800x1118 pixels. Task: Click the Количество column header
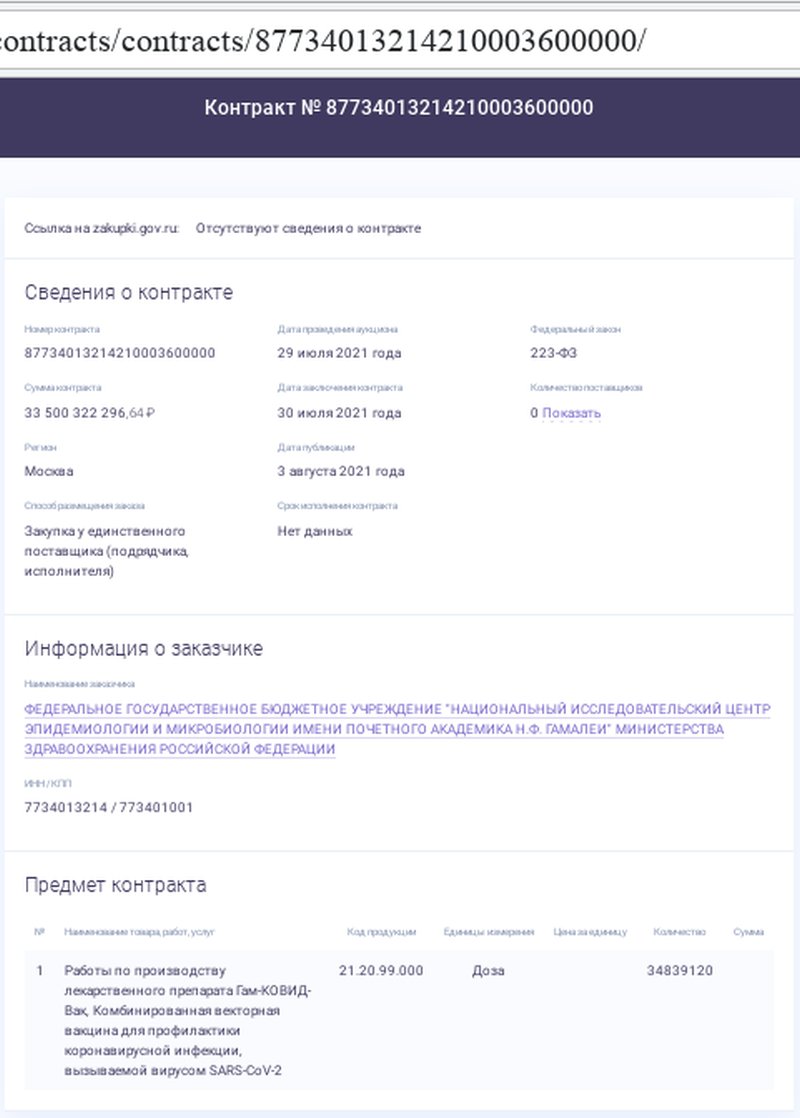click(x=679, y=932)
